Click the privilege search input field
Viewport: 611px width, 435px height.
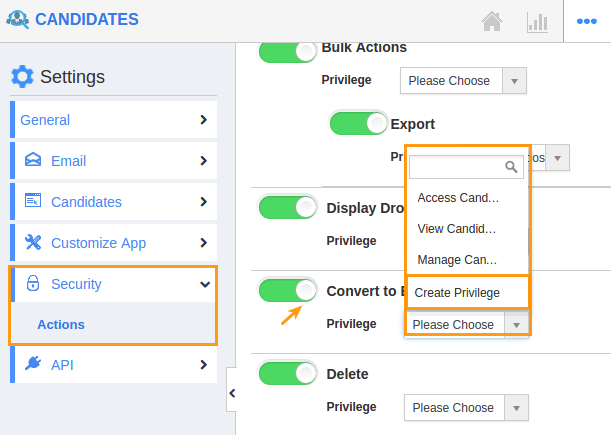(x=466, y=167)
